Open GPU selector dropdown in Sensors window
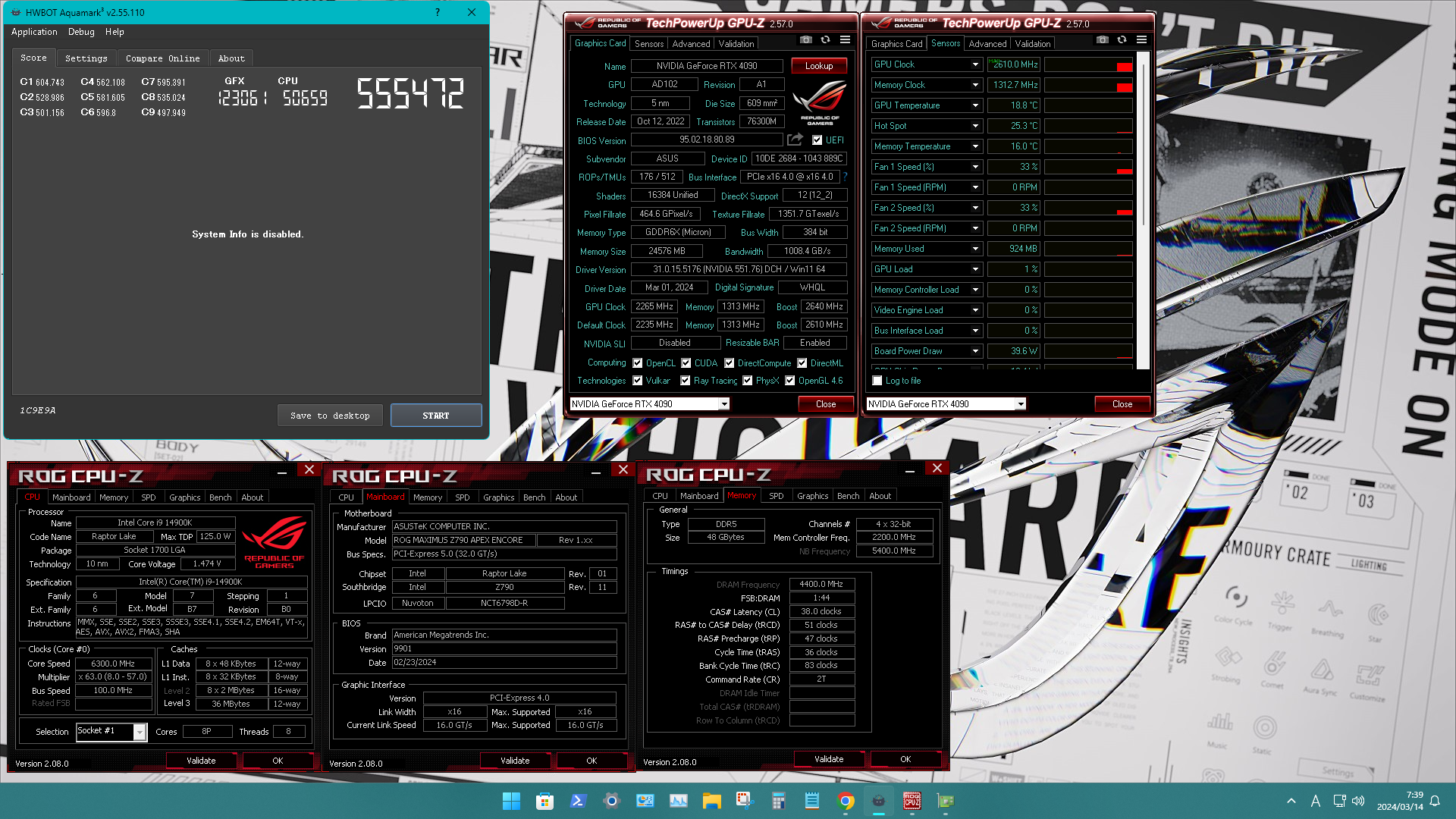 click(x=1021, y=404)
